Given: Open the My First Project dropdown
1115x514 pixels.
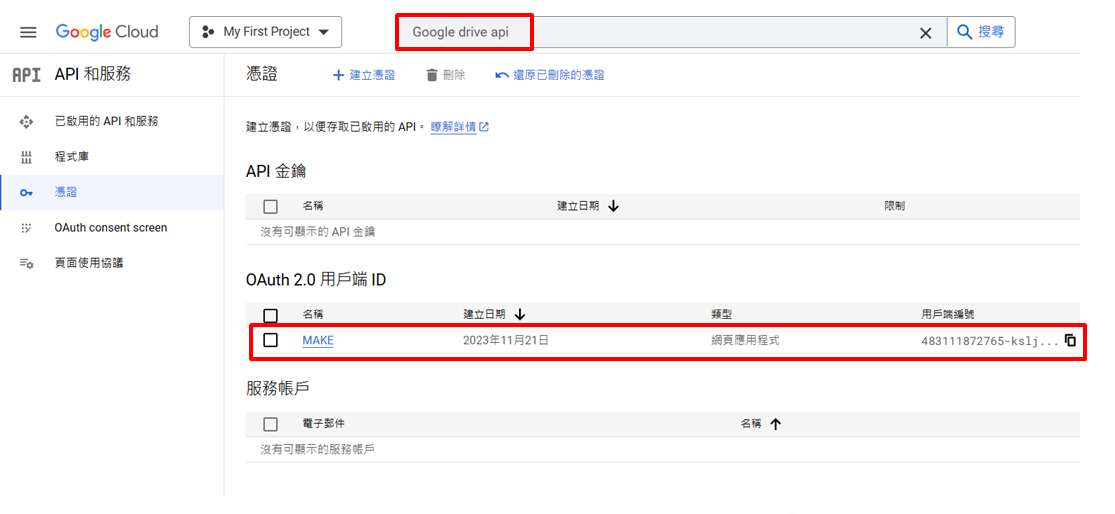Looking at the screenshot, I should click(265, 32).
